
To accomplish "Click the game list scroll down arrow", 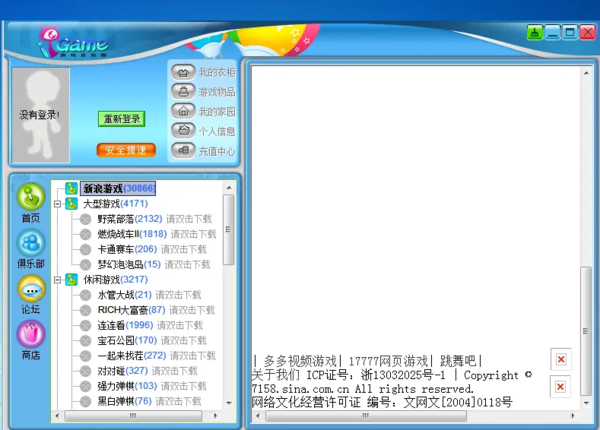I will point(229,402).
